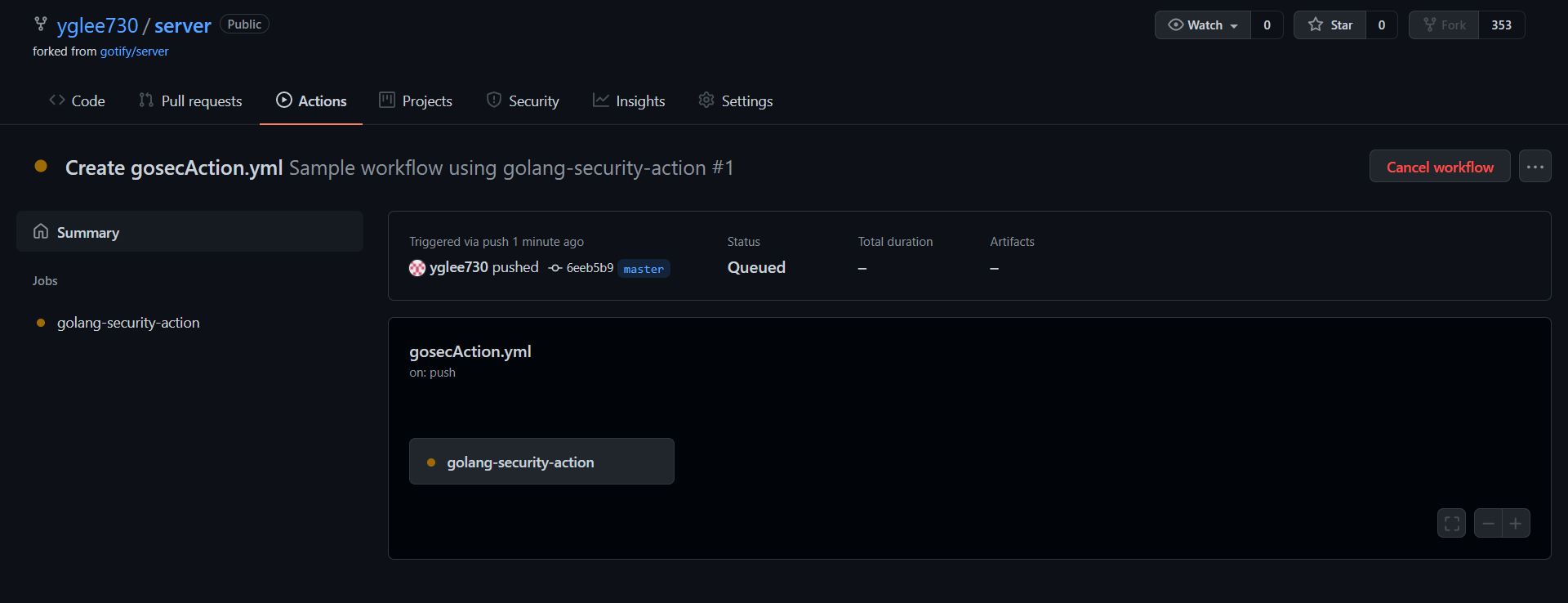Open the Settings tab
This screenshot has height=603, width=1568.
[x=736, y=100]
